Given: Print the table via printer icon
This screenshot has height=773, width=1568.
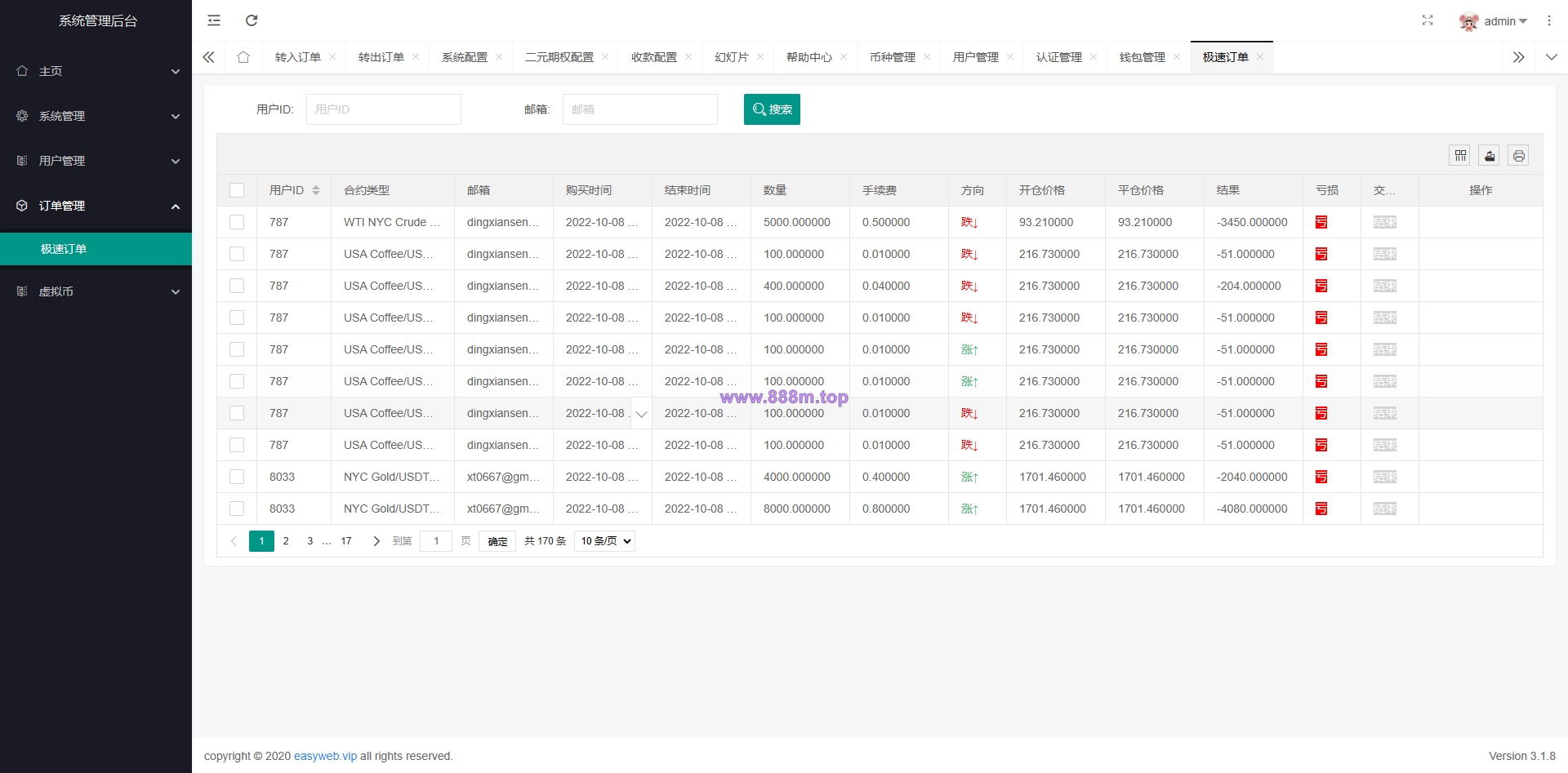Looking at the screenshot, I should 1519,155.
